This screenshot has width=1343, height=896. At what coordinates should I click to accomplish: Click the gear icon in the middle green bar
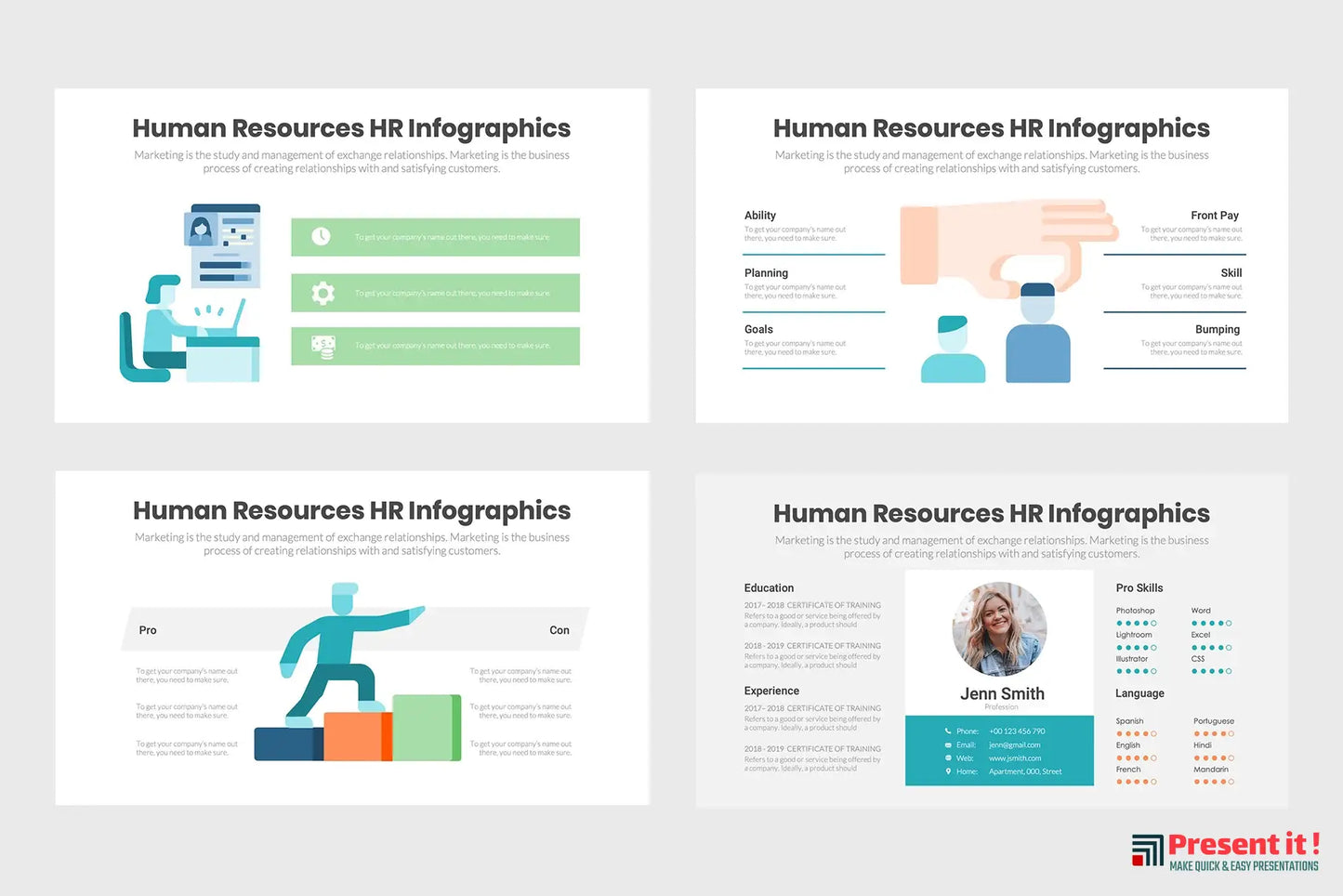323,294
